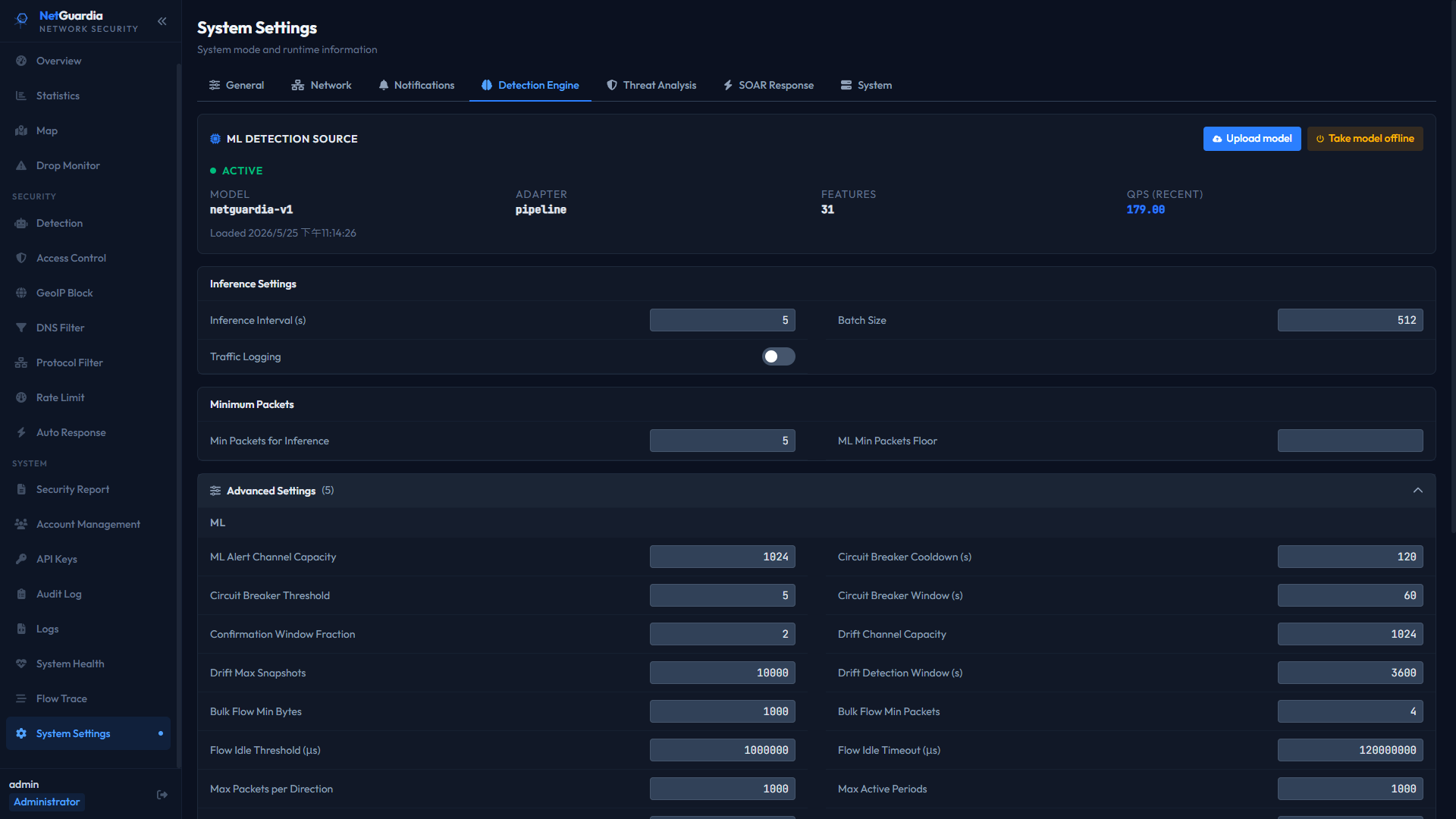Click the Administrator role badge
Screen dimensions: 1456x819
pyautogui.click(x=46, y=802)
